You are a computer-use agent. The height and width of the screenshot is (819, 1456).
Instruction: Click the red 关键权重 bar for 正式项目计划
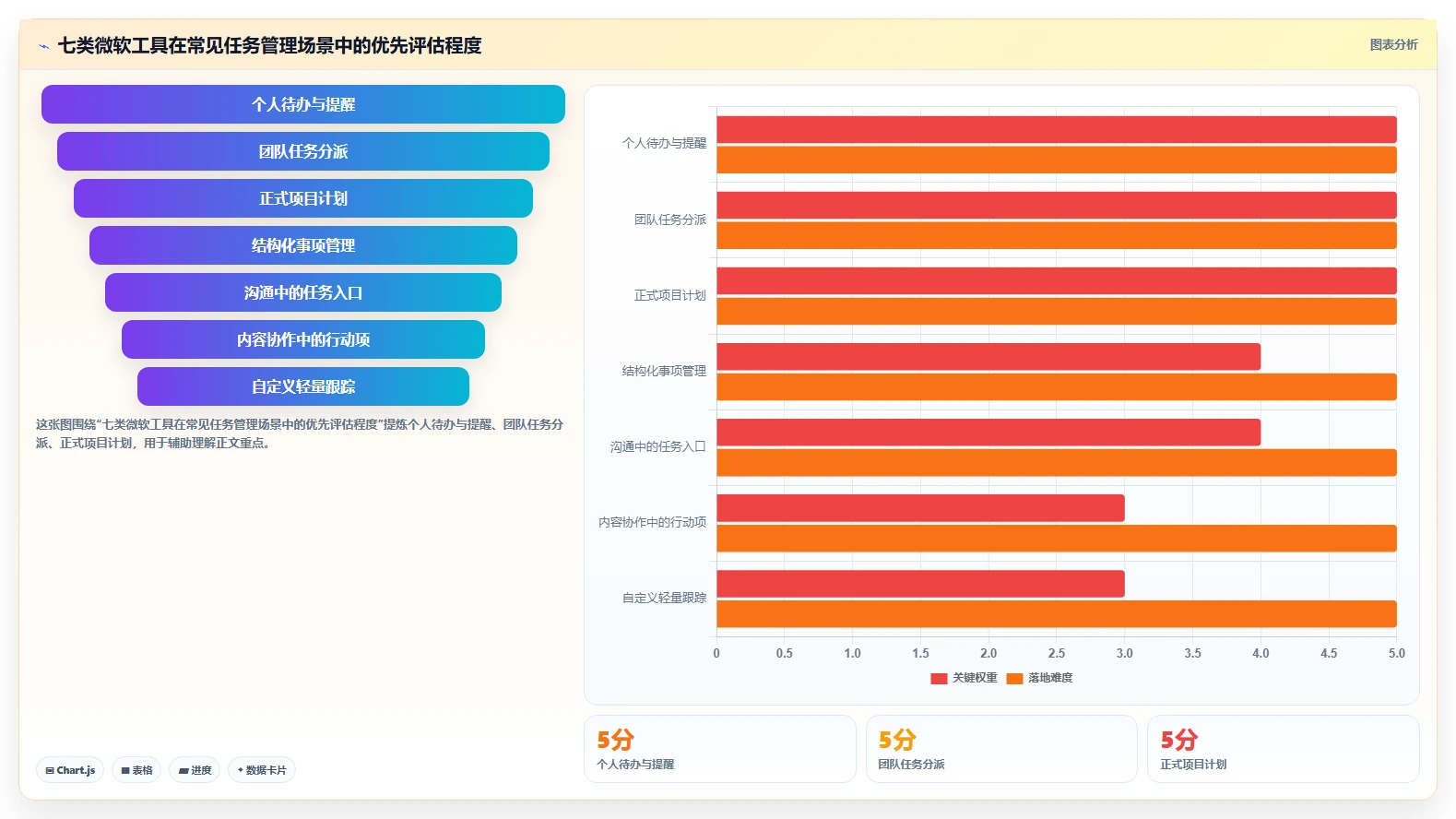(1057, 281)
